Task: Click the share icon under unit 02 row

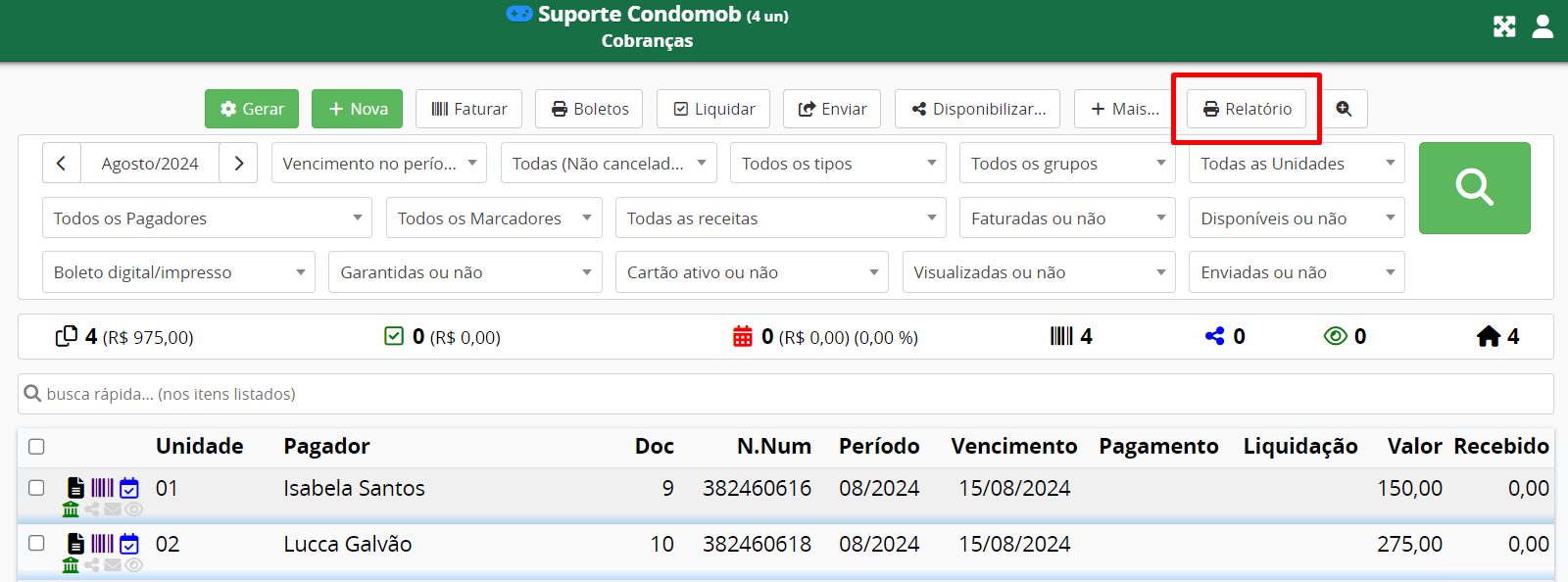Action: point(92,565)
